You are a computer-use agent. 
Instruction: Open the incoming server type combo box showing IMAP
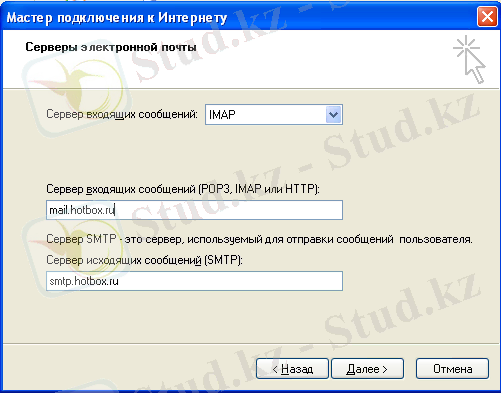coord(274,115)
